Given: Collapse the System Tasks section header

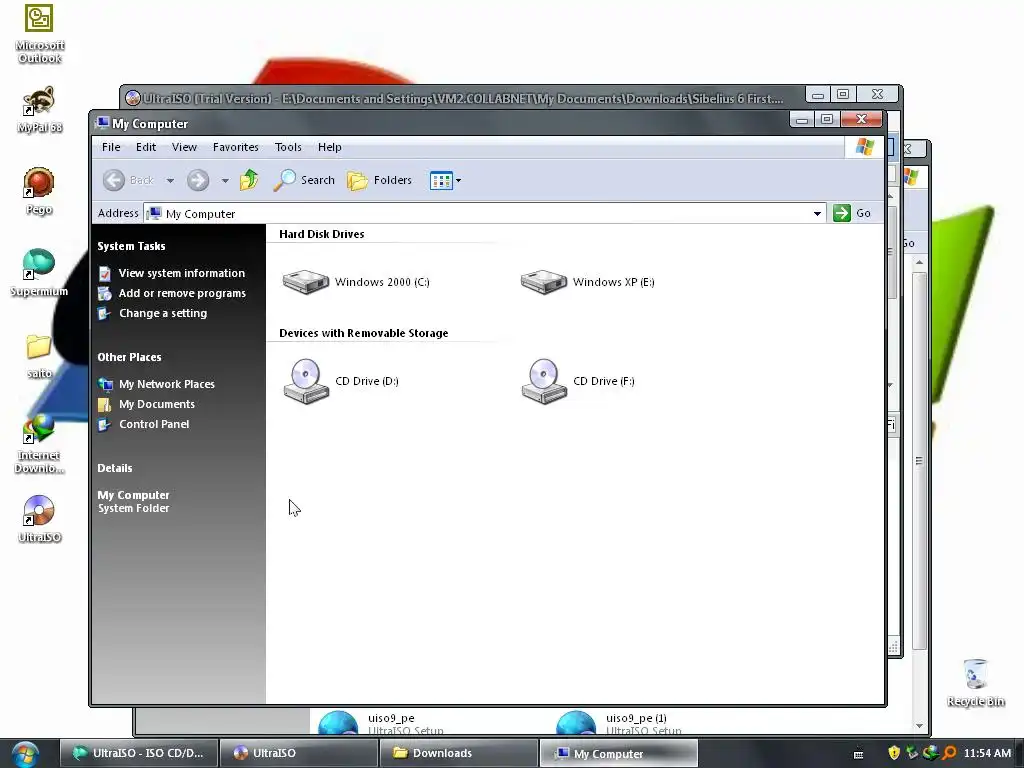Looking at the screenshot, I should pos(131,246).
